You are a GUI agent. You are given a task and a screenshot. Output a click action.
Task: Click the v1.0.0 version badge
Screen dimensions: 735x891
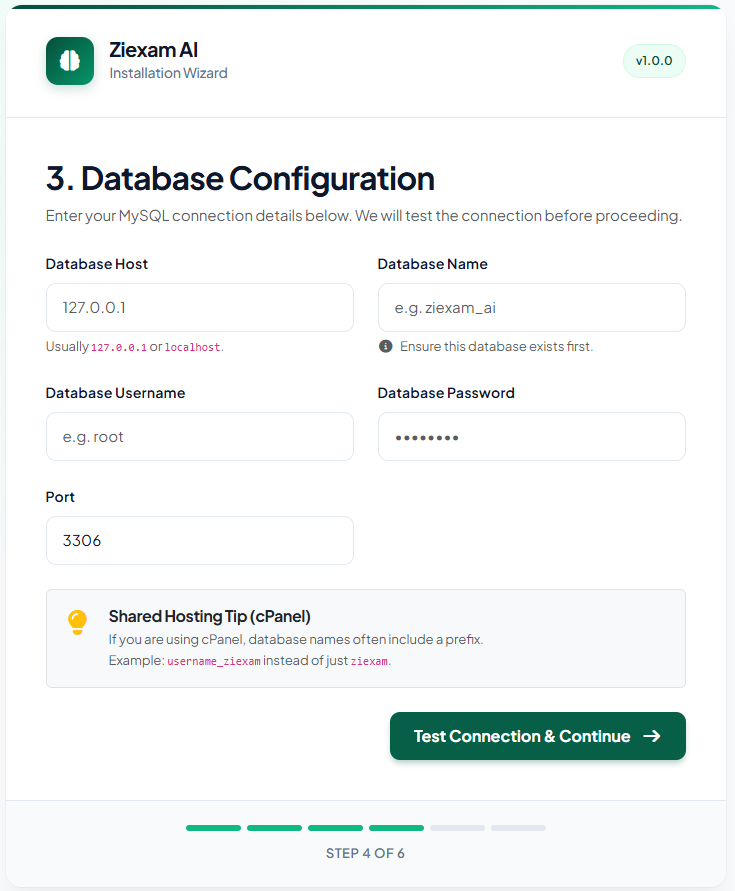click(x=654, y=61)
